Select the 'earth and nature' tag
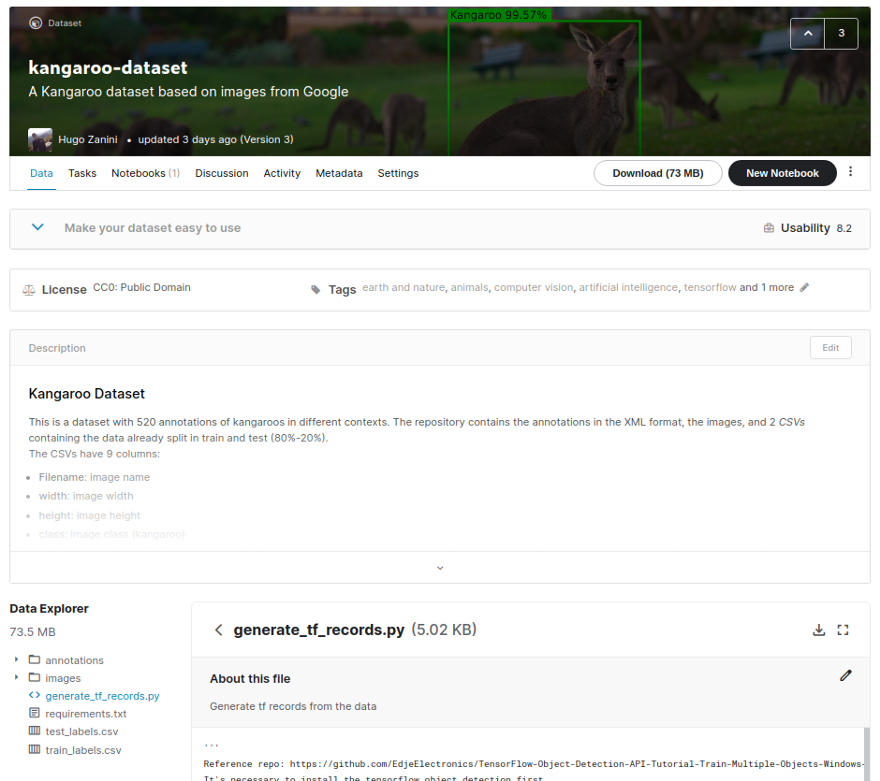Screen dimensions: 880x781 pyautogui.click(x=404, y=287)
